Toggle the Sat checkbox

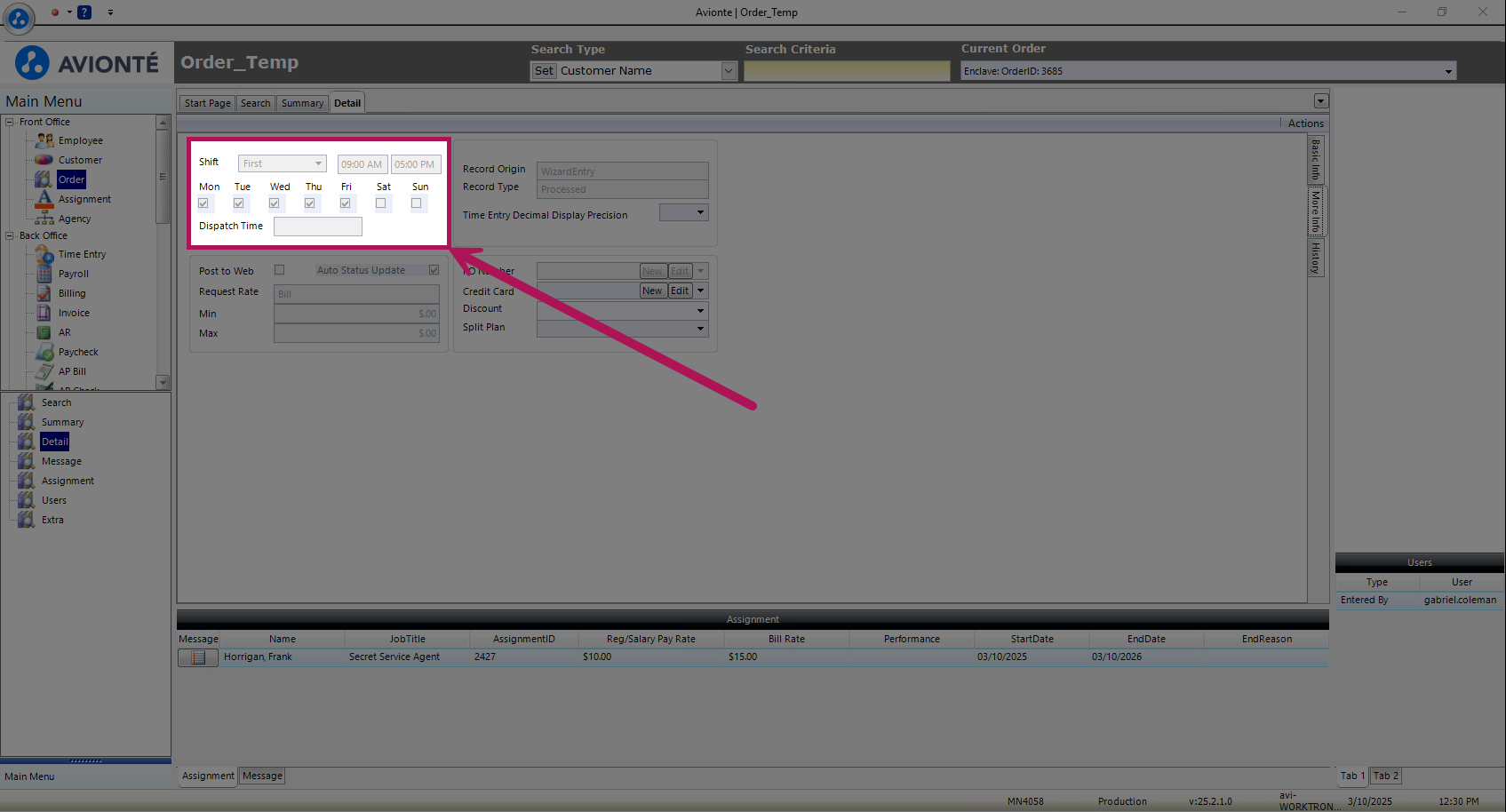(x=381, y=203)
